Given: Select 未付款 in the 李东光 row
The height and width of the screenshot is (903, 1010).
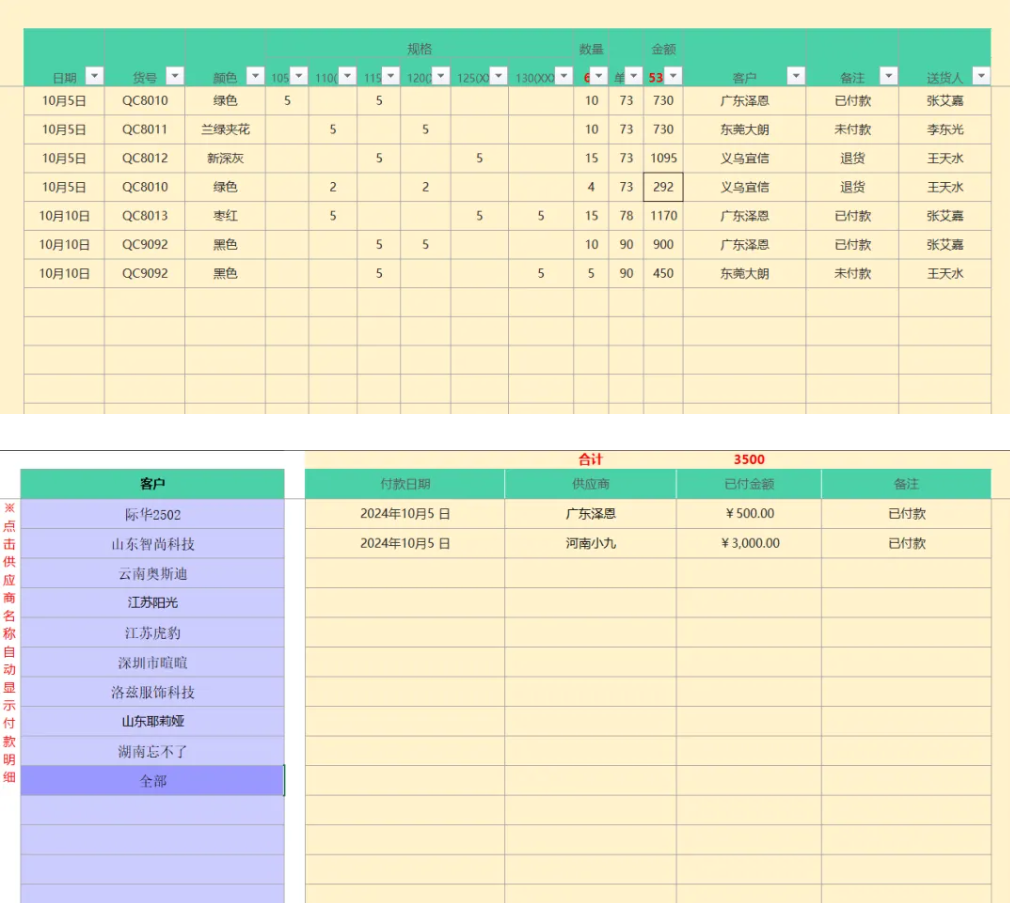Looking at the screenshot, I should coord(852,129).
